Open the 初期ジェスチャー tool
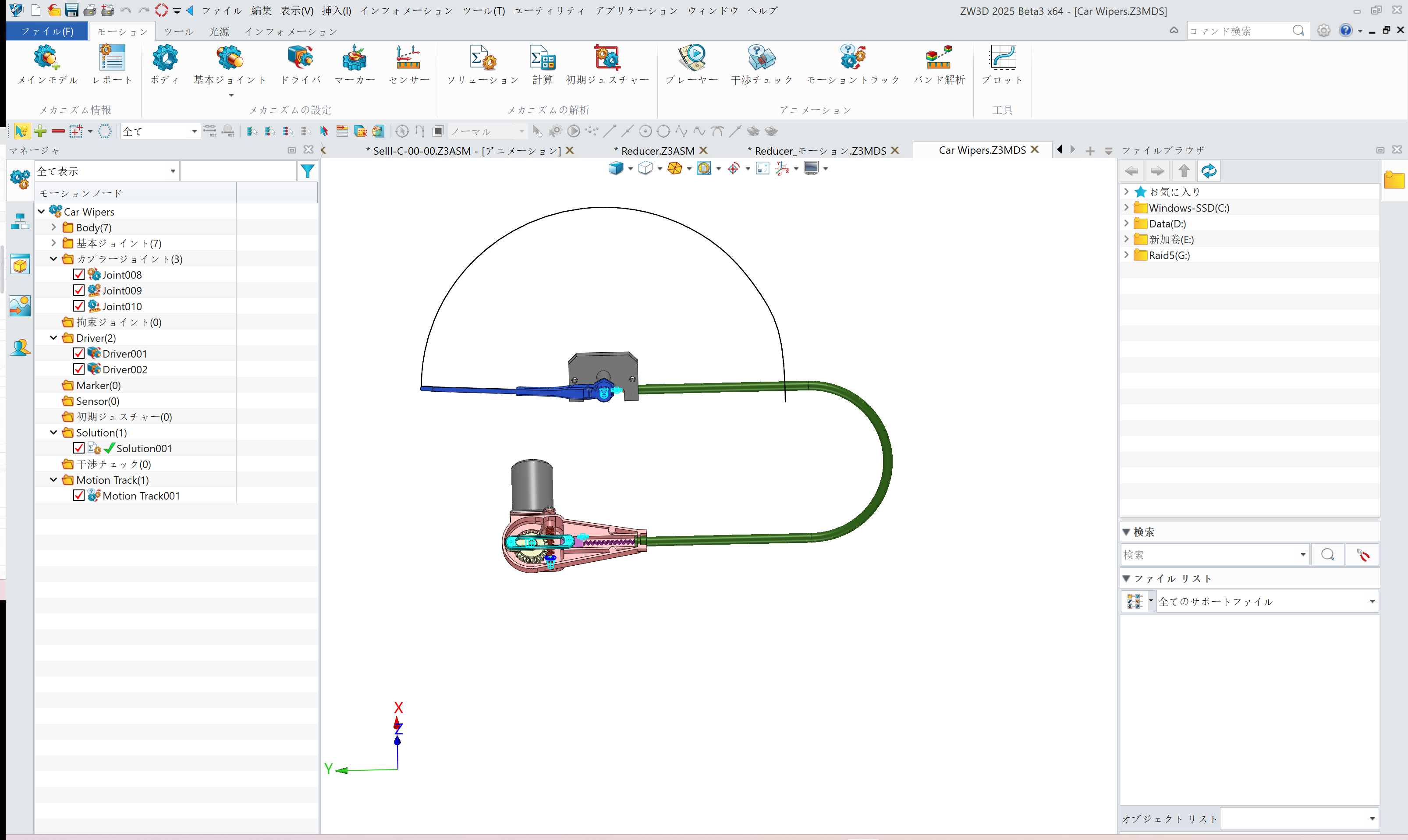This screenshot has height=840, width=1408. click(607, 64)
